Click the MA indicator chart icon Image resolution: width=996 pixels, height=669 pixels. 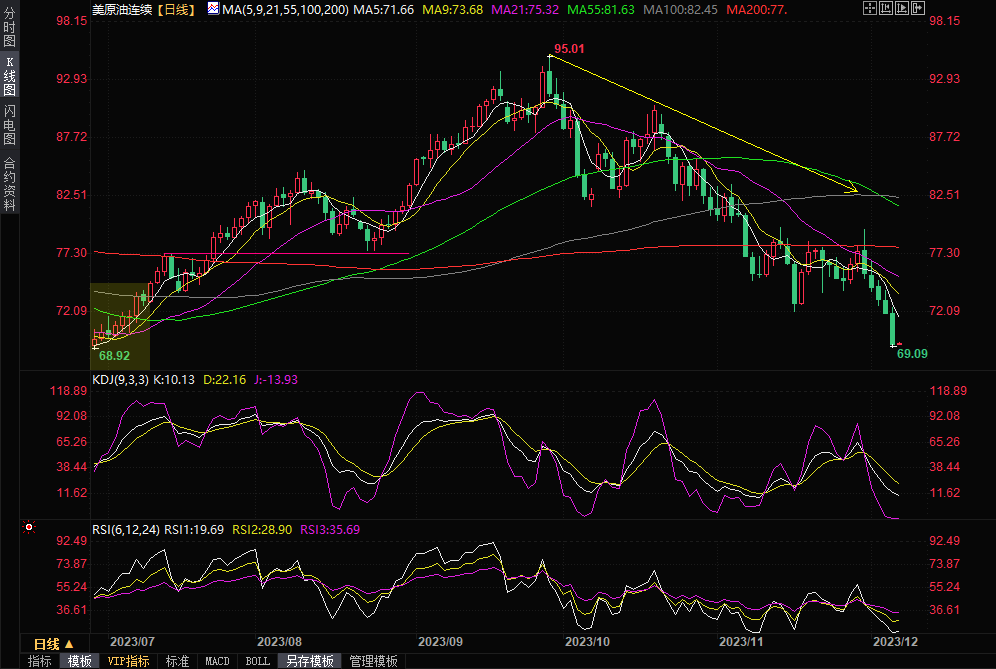click(x=213, y=9)
